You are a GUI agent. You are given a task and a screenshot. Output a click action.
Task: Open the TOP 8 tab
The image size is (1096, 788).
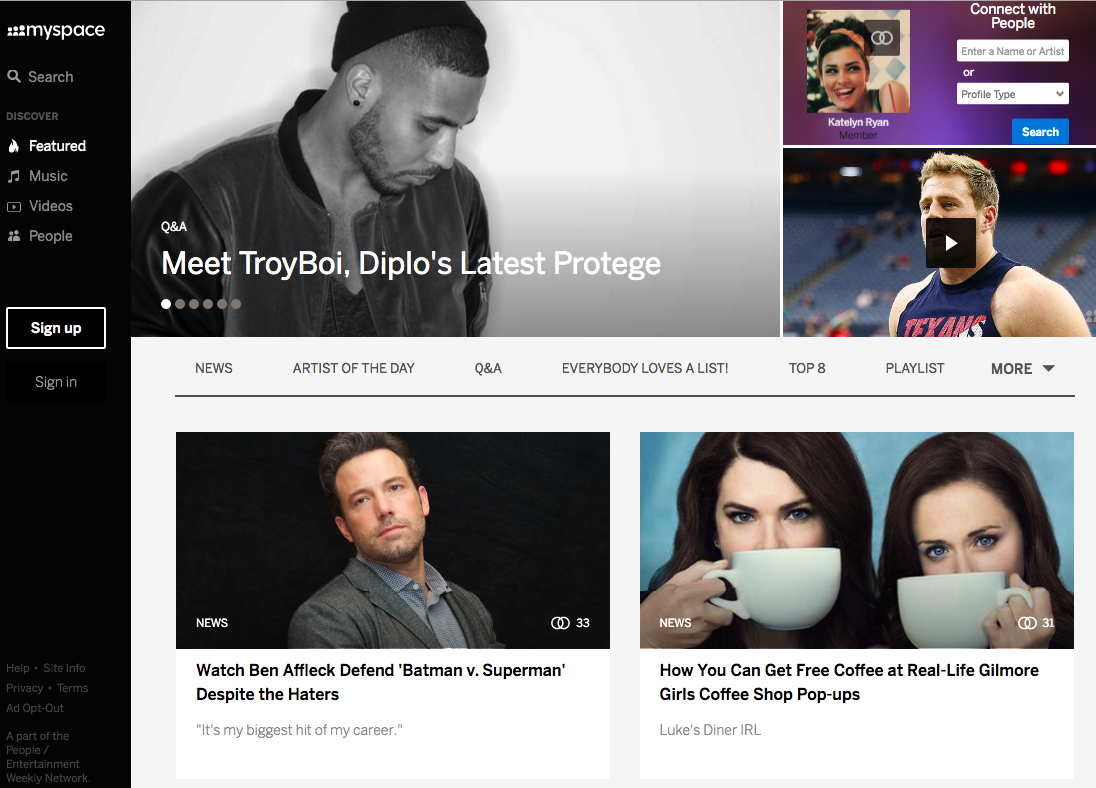(x=807, y=368)
